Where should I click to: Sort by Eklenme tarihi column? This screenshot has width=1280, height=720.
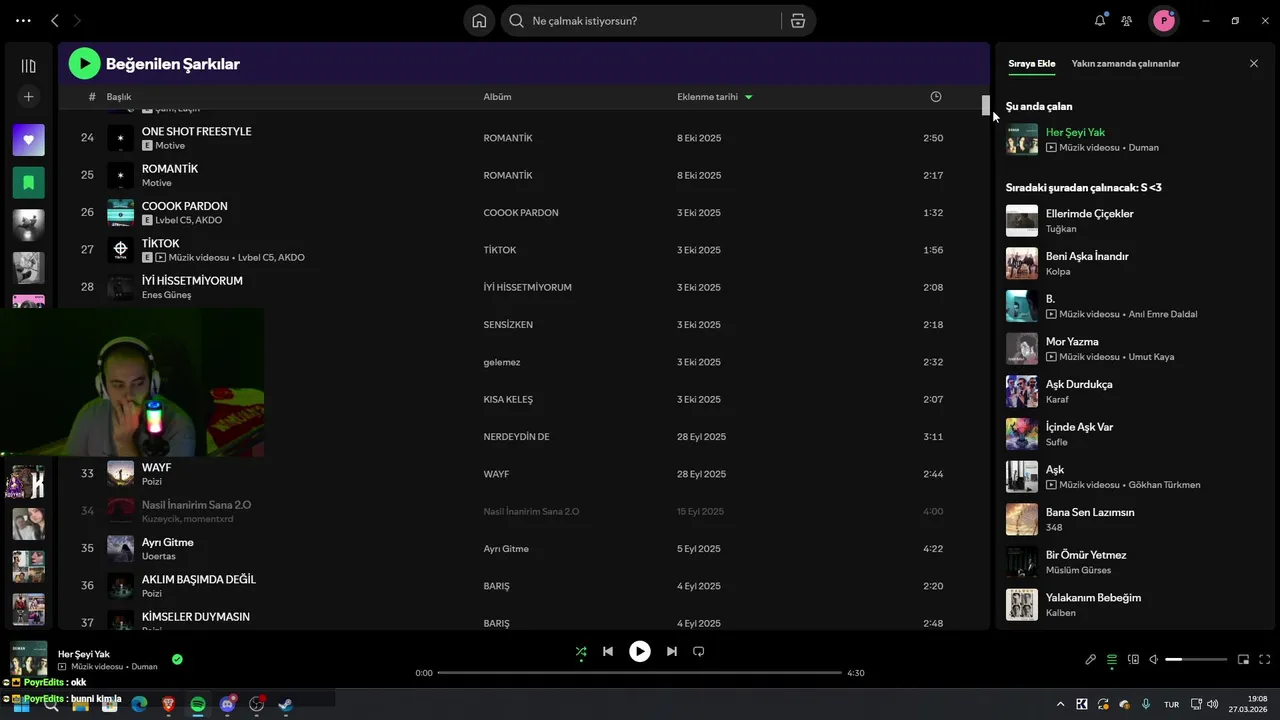tap(714, 97)
